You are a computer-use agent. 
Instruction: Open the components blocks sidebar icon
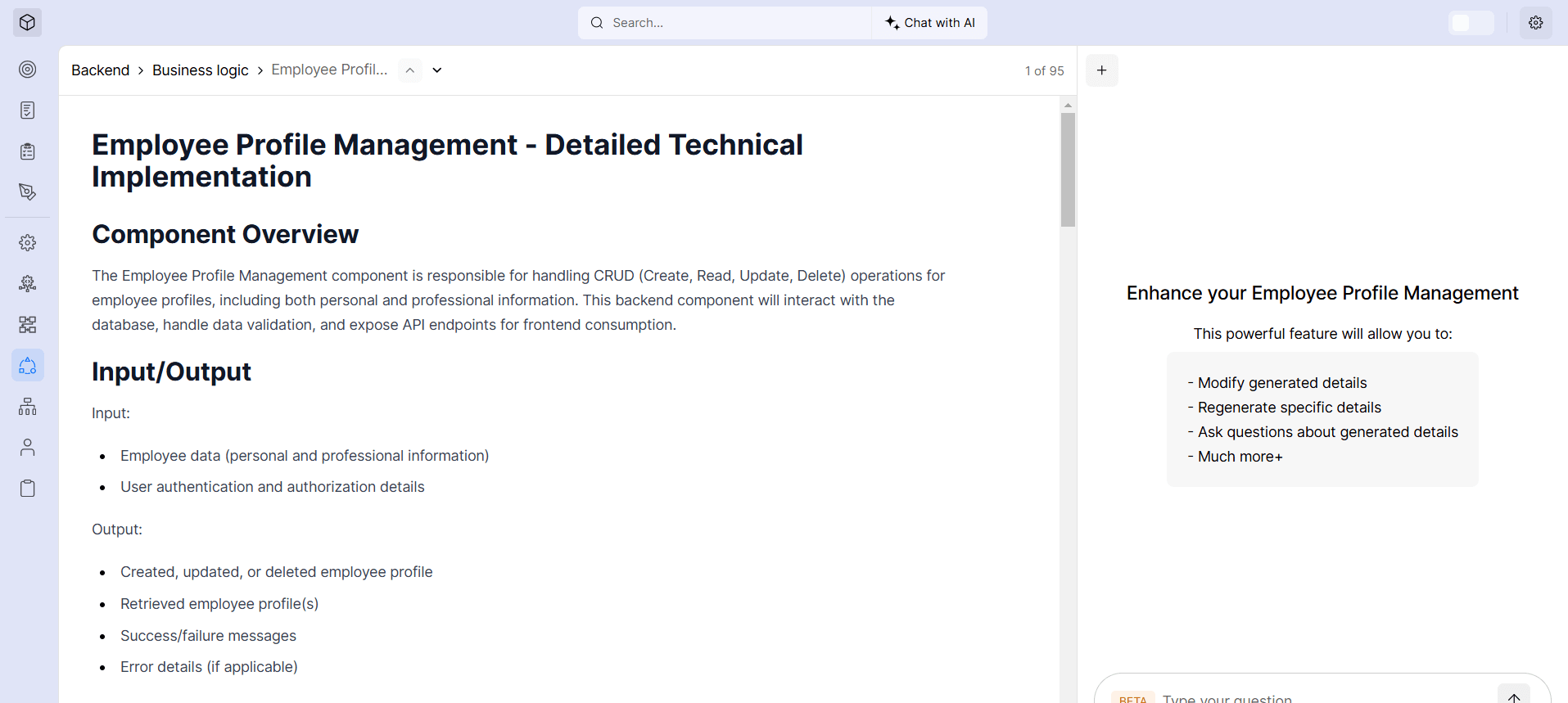pos(28,325)
